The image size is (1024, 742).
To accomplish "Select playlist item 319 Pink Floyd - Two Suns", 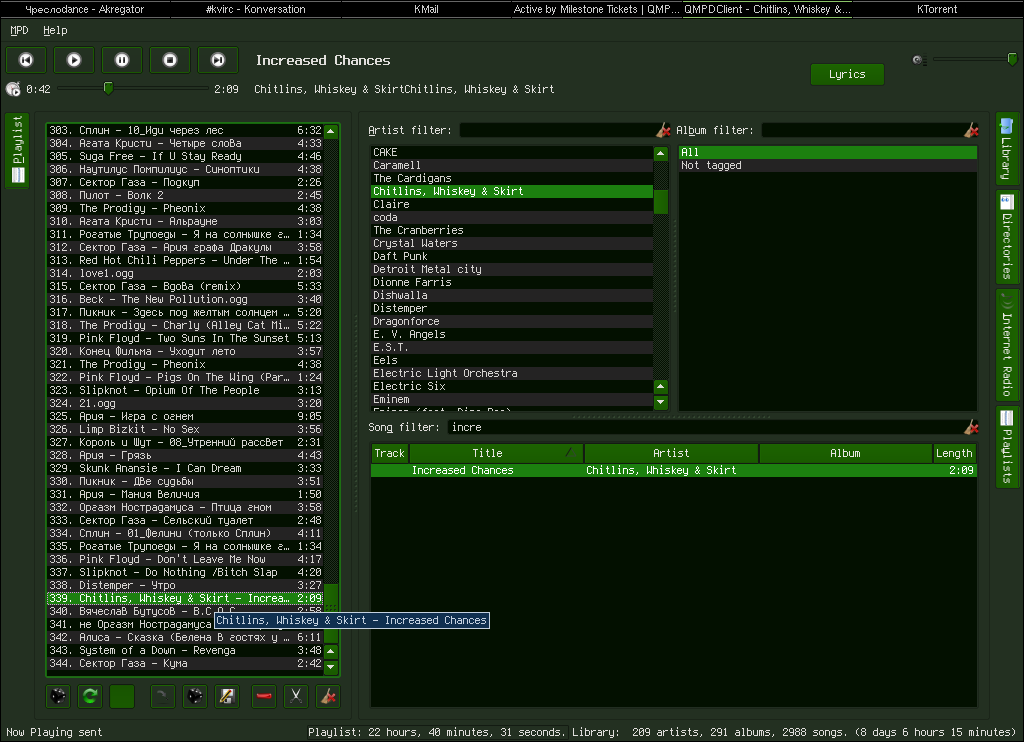I will click(185, 338).
